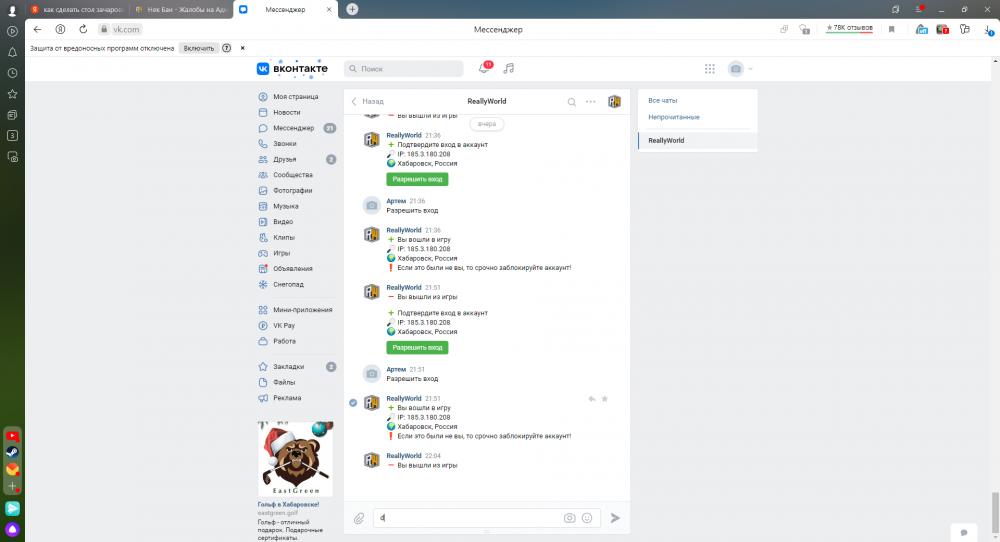Open ReallyWorld avatar in chat header
The height and width of the screenshot is (542, 1000).
coord(614,101)
